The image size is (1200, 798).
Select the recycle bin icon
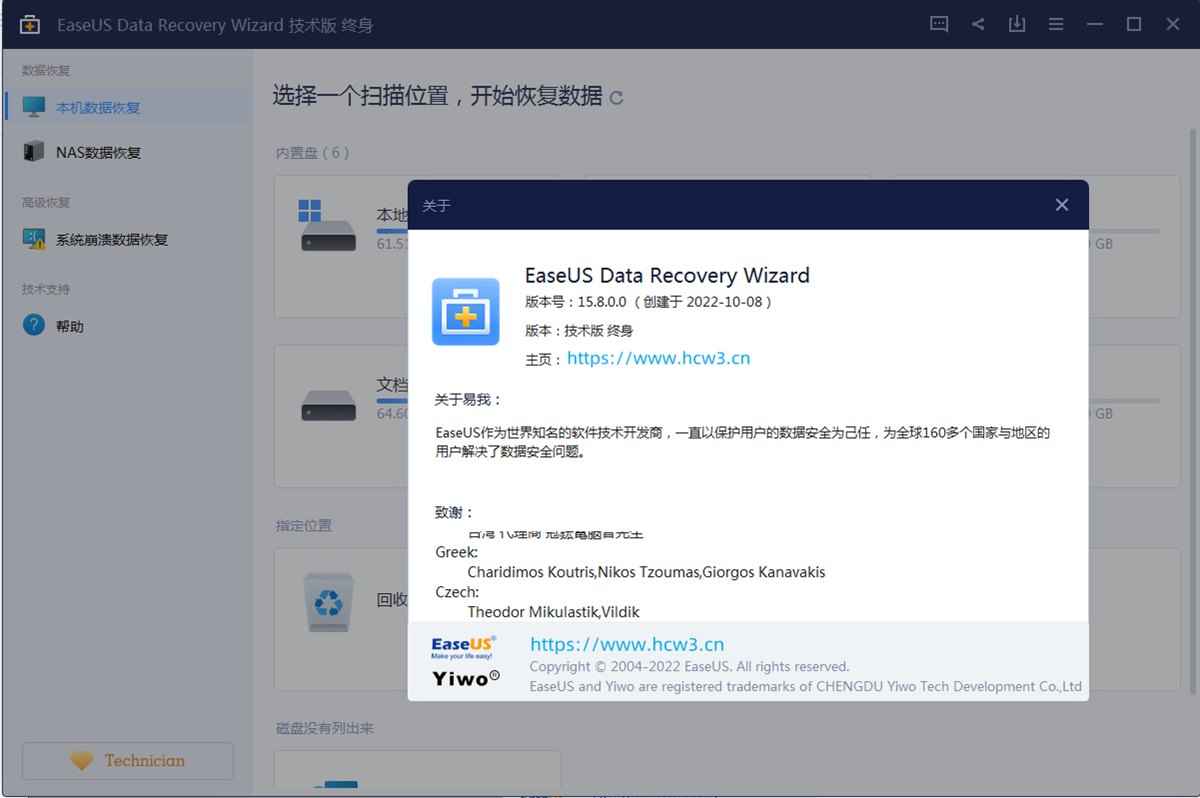328,602
